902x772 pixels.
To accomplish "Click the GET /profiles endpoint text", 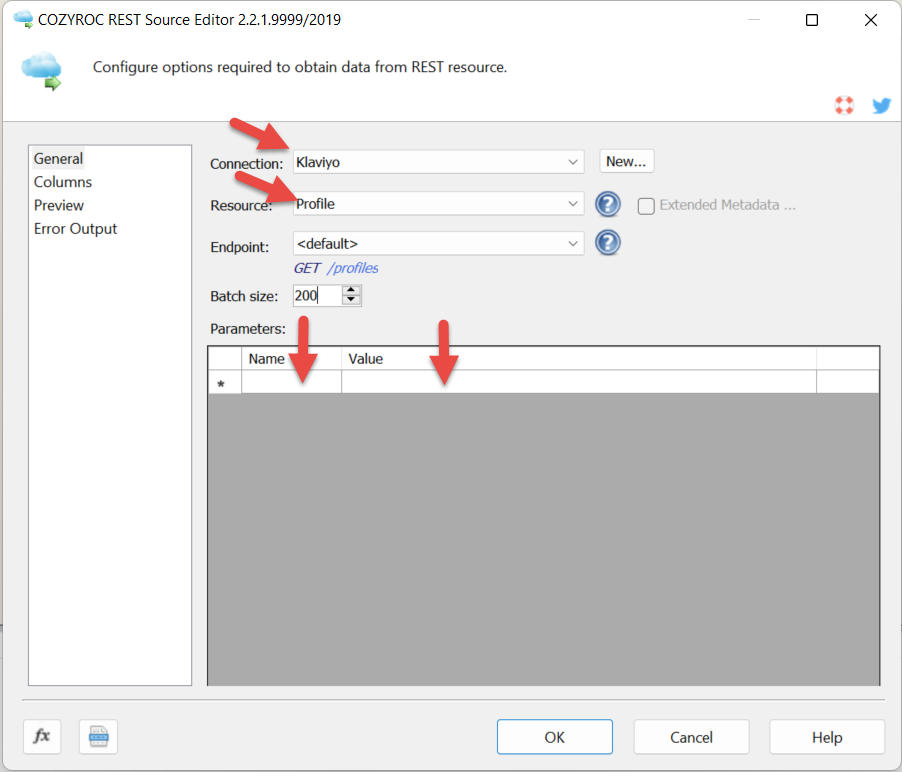I will tap(336, 268).
